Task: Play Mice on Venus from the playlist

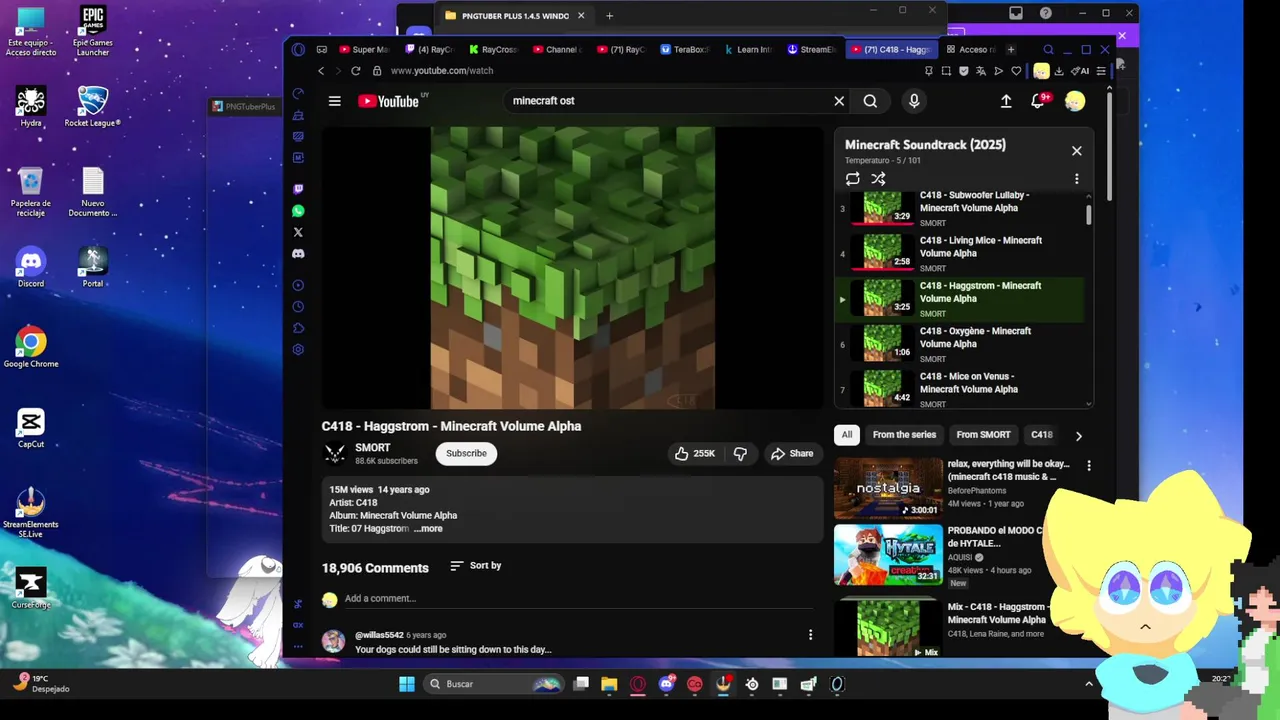Action: [x=960, y=390]
